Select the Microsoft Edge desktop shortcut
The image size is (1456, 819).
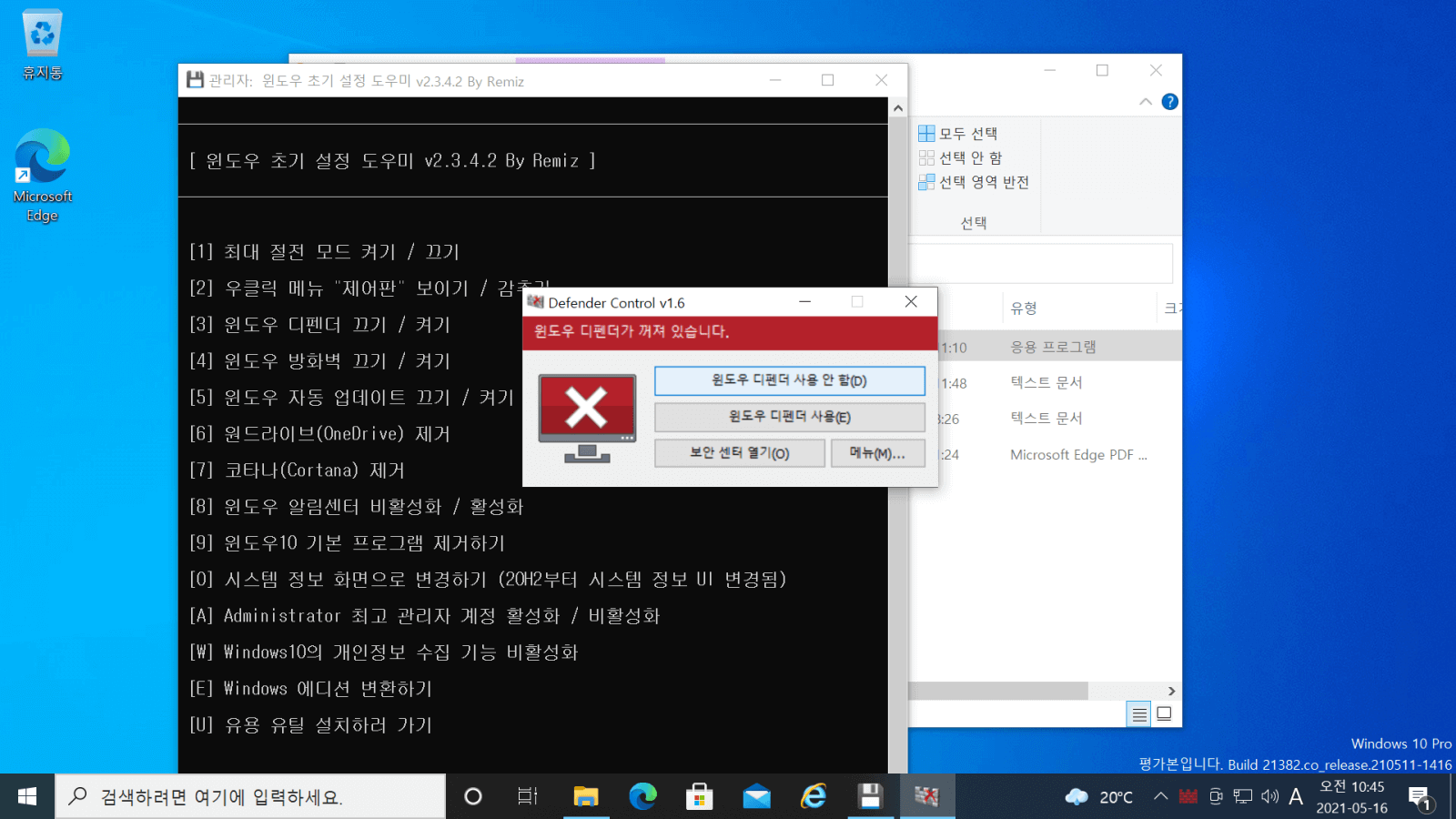coord(42,176)
